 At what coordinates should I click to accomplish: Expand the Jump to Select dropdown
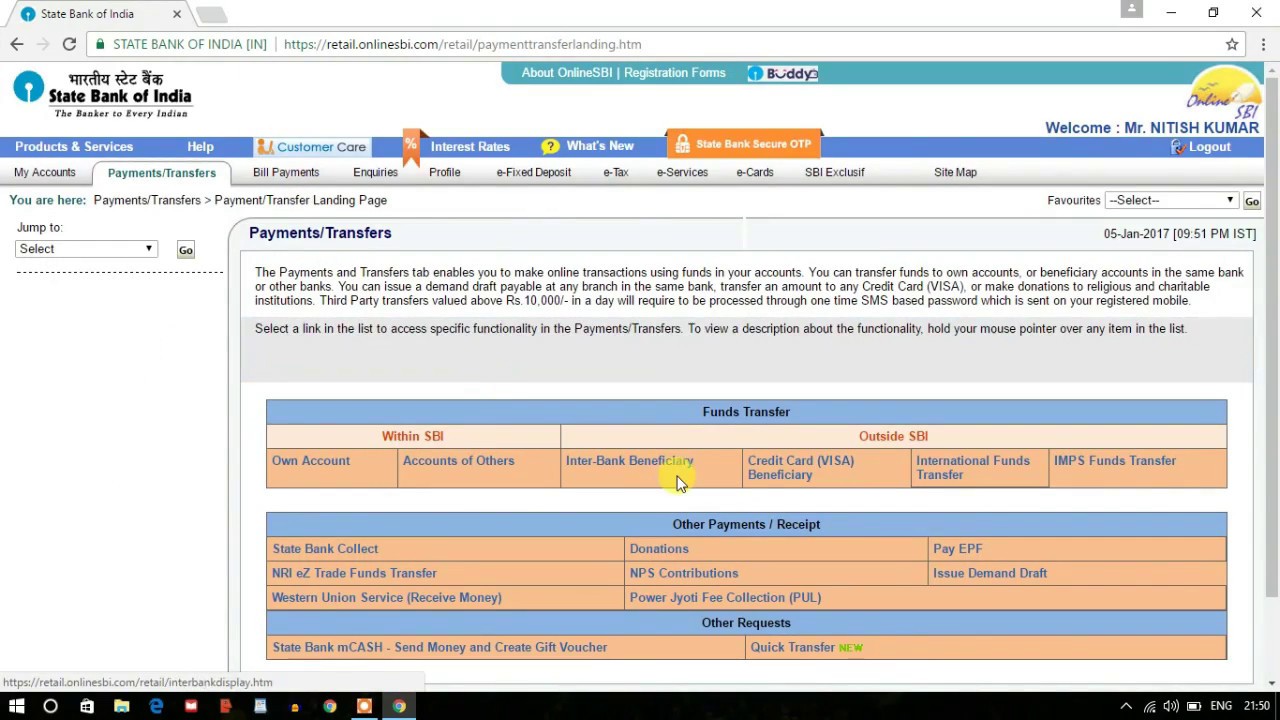pyautogui.click(x=86, y=249)
